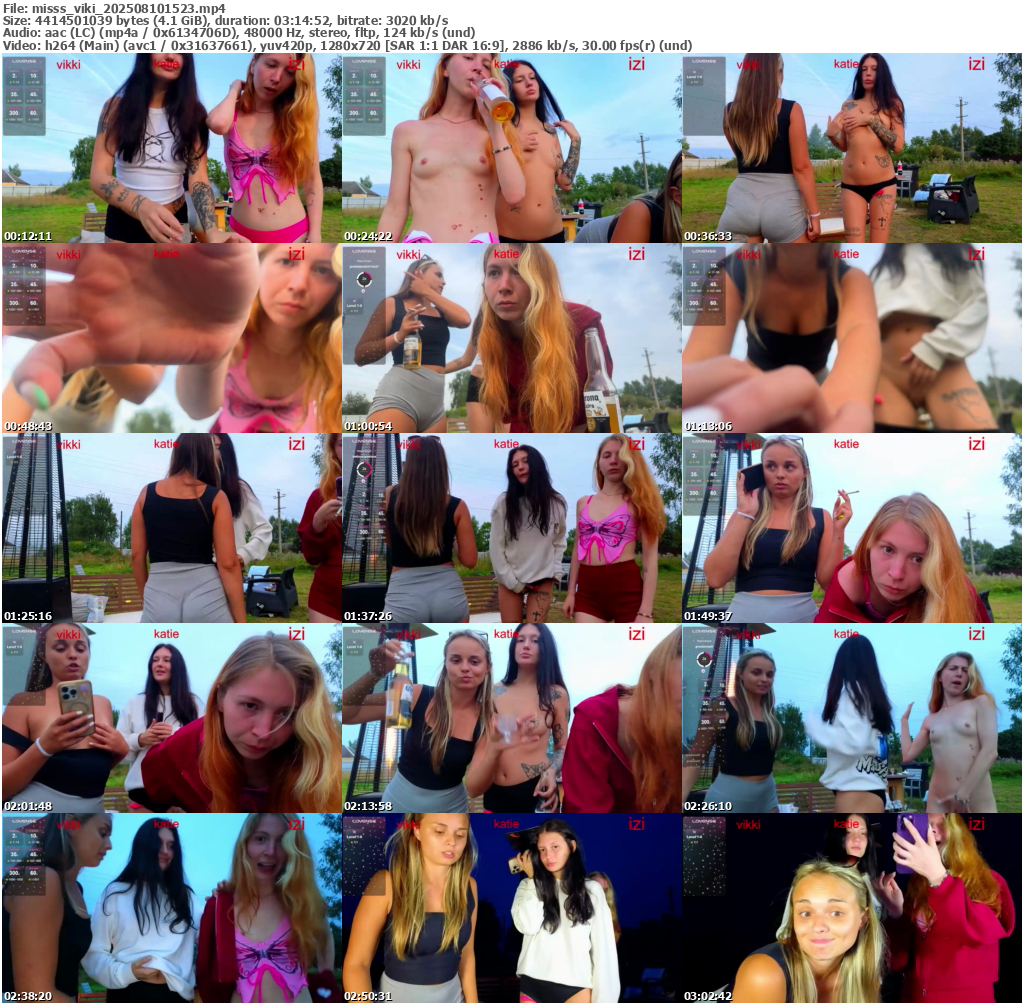Open the thumbnail stamped 01:13:06
Screen dimensions: 1024x1003
click(852, 338)
